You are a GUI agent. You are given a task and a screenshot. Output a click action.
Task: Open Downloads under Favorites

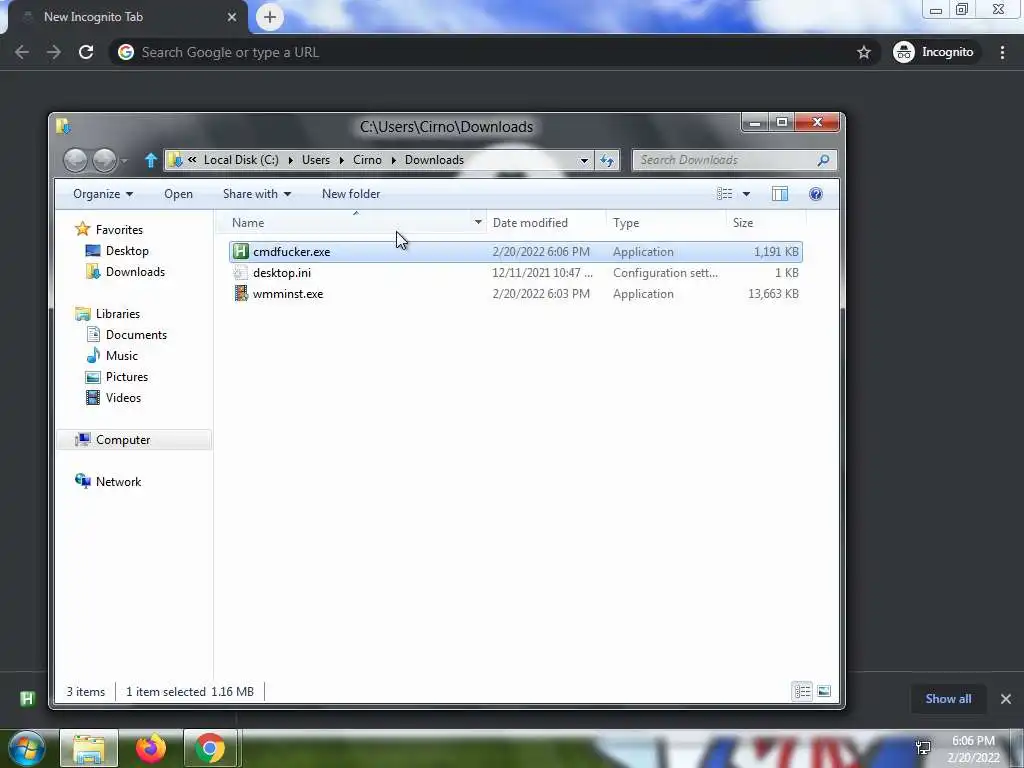click(135, 272)
